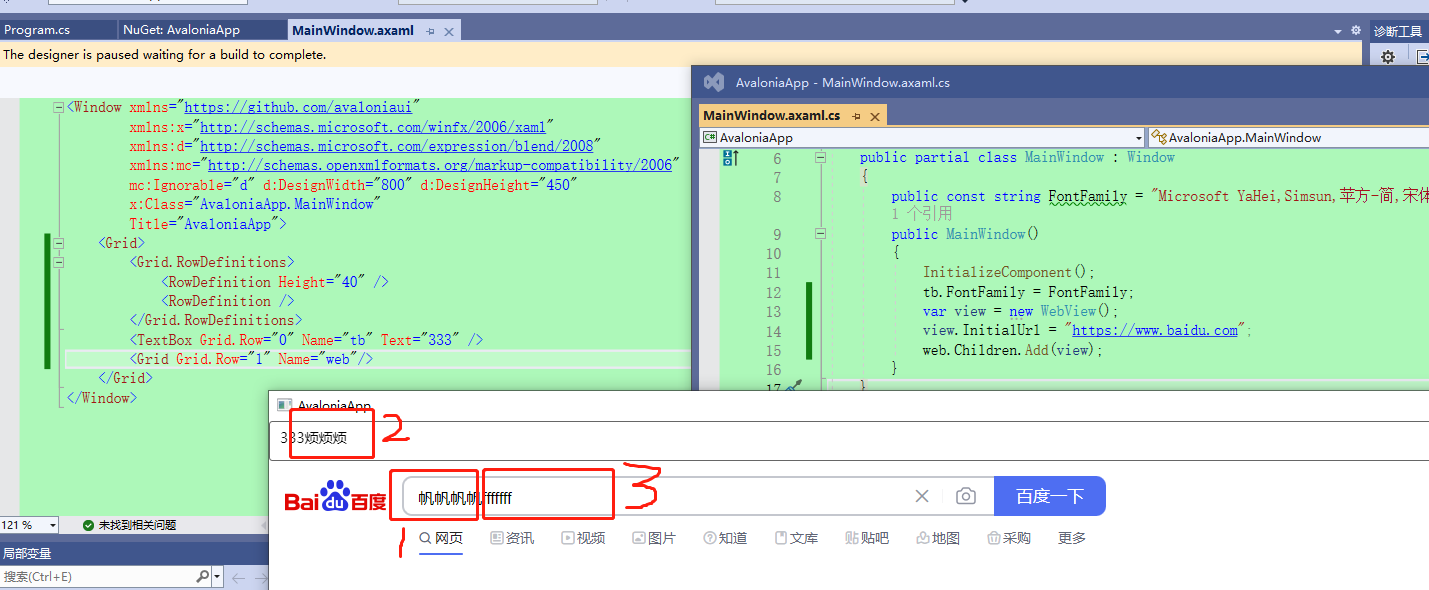Click the 1 个引用 CodeLens link above MainWindow
Screen dimensions: 1429x590
922,212
